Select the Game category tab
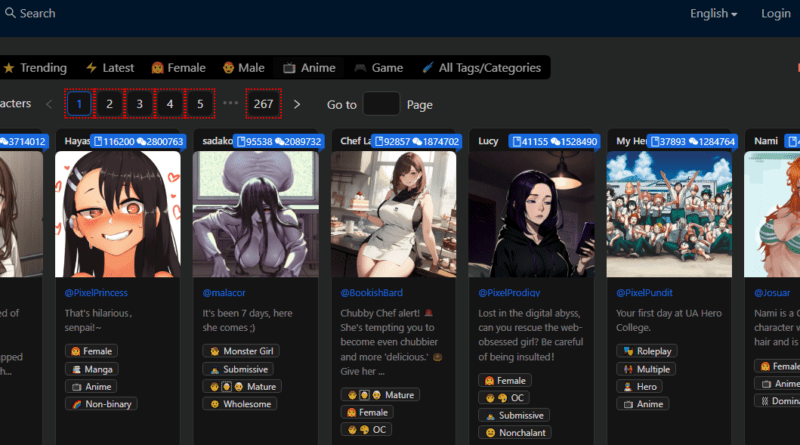Screen dimensions: 800x445 (379, 68)
